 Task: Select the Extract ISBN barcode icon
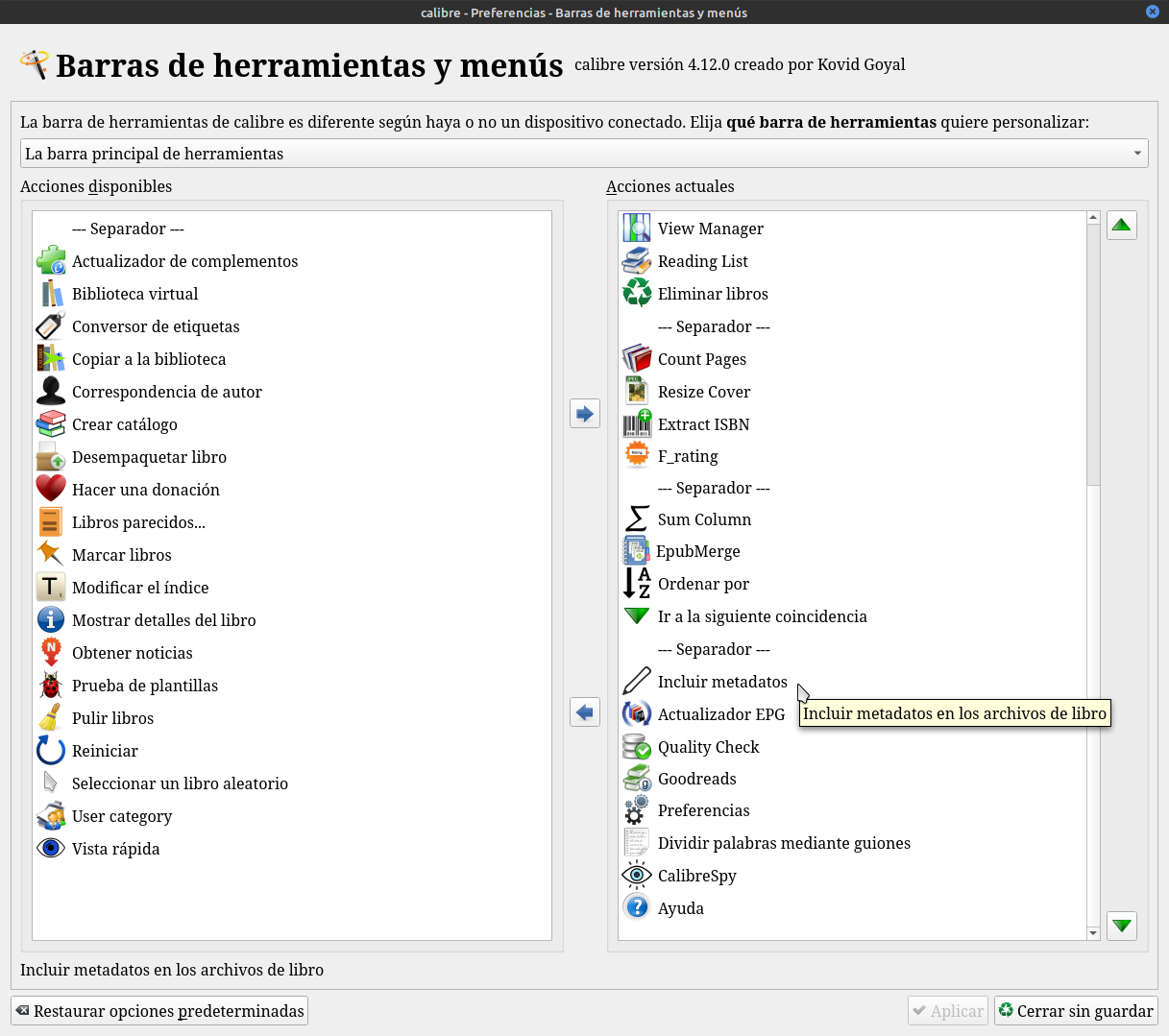637,424
